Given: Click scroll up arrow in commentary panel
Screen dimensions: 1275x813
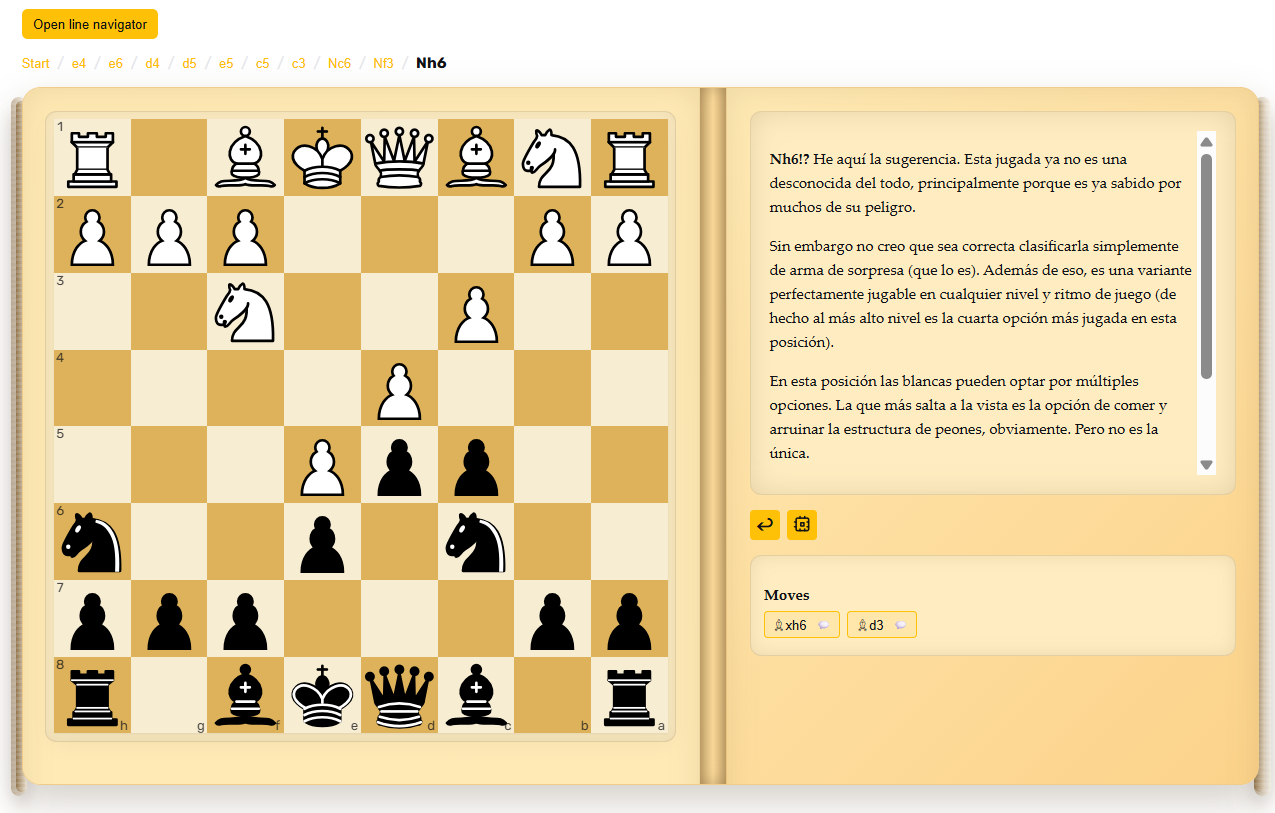Looking at the screenshot, I should [1206, 141].
